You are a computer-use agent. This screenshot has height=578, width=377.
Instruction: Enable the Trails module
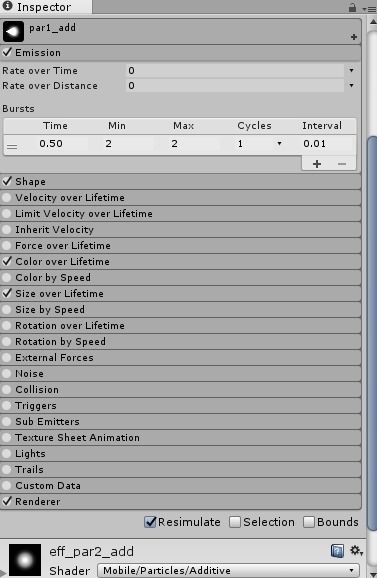tap(6, 470)
